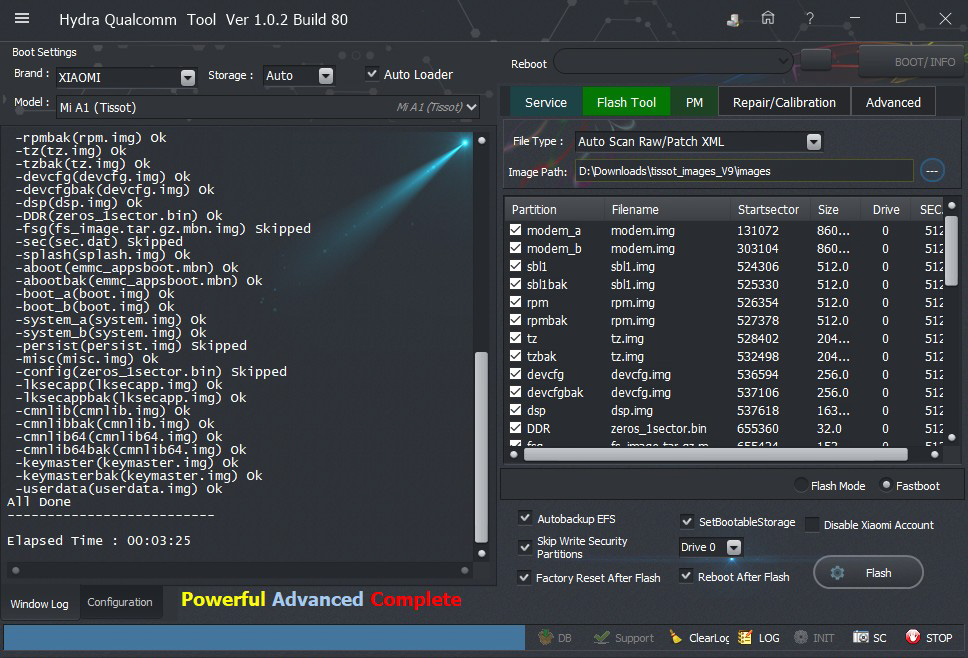Uncheck the devcfg partition checkbox
This screenshot has height=658, width=968.
[x=515, y=373]
